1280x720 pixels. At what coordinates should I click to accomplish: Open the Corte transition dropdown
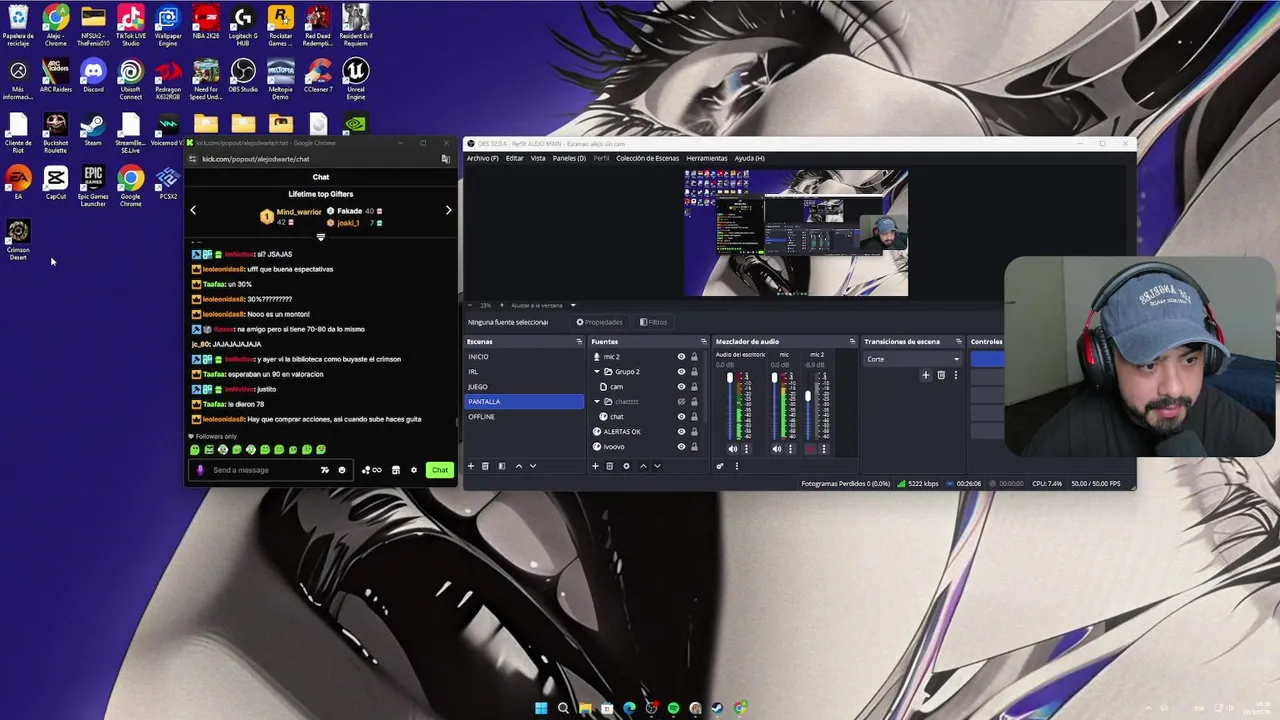913,359
